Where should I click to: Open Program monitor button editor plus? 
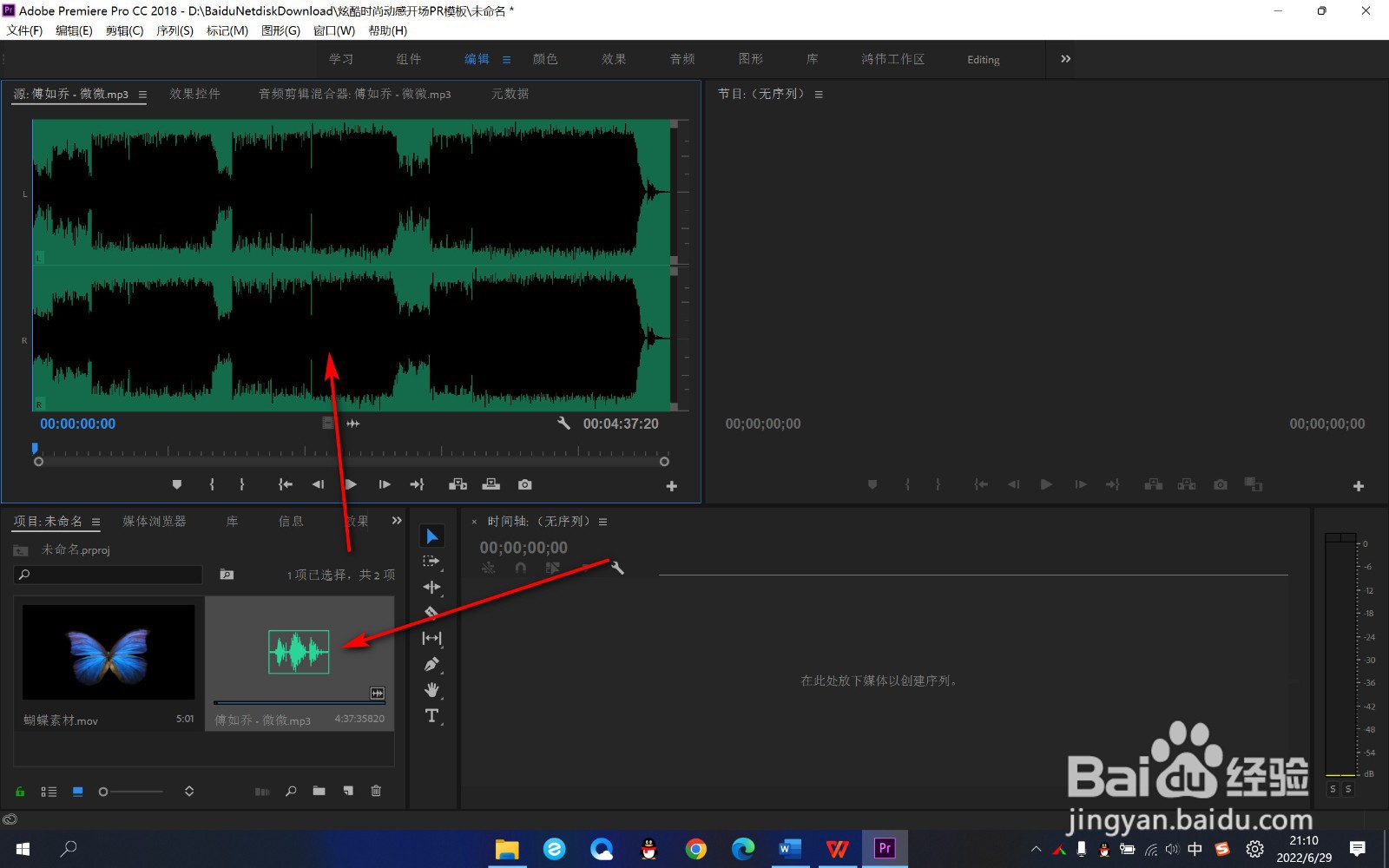(x=1359, y=486)
